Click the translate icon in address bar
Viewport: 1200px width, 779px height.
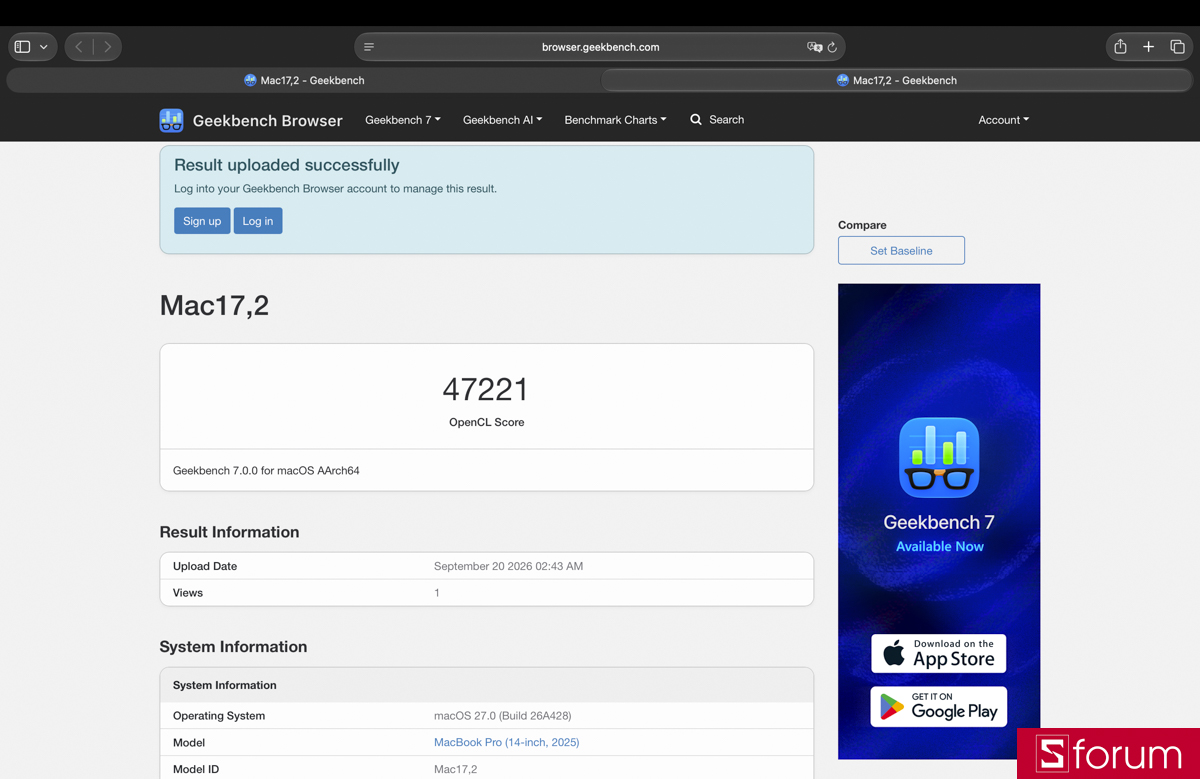point(814,47)
